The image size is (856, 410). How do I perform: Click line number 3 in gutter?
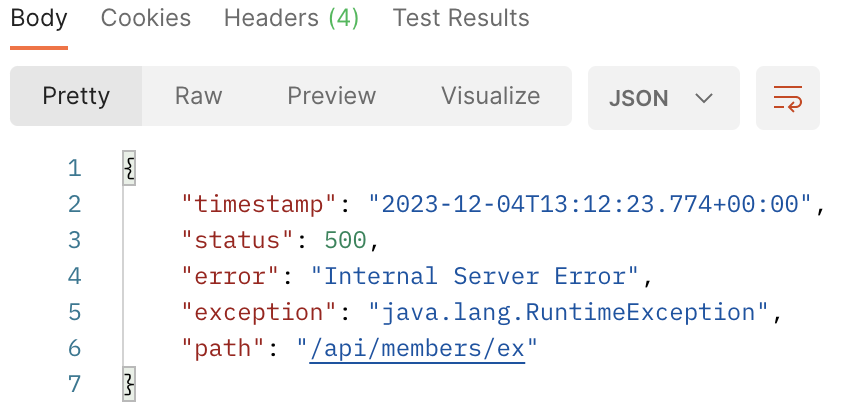click(75, 240)
